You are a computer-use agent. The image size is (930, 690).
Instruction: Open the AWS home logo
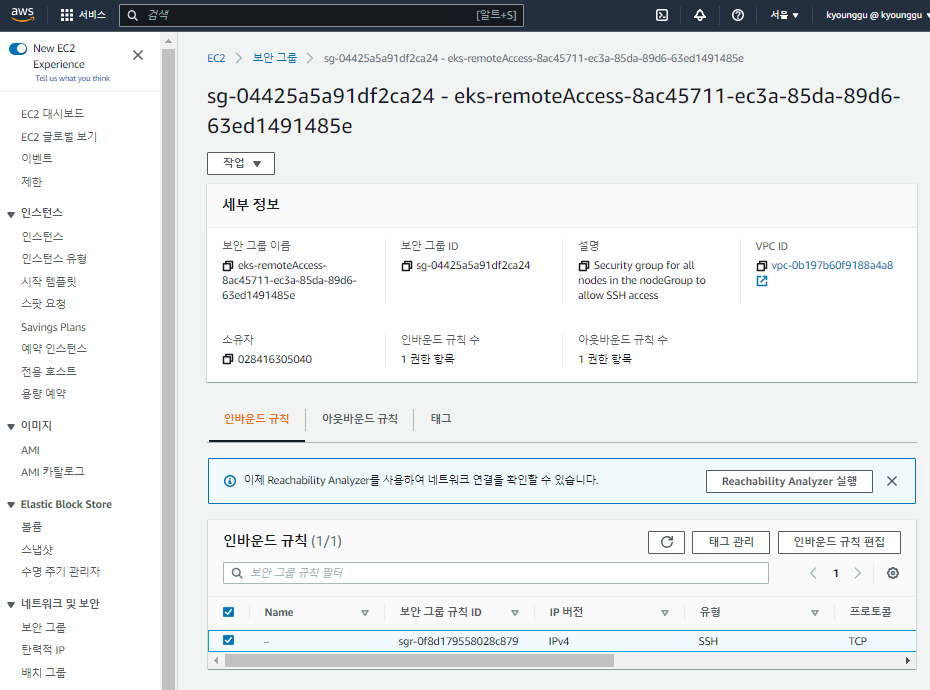tap(23, 14)
